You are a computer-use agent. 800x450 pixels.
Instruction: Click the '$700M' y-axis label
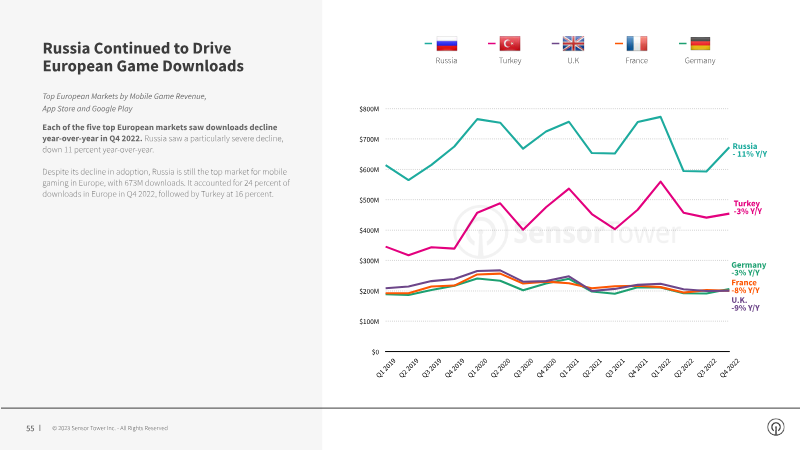pos(369,139)
